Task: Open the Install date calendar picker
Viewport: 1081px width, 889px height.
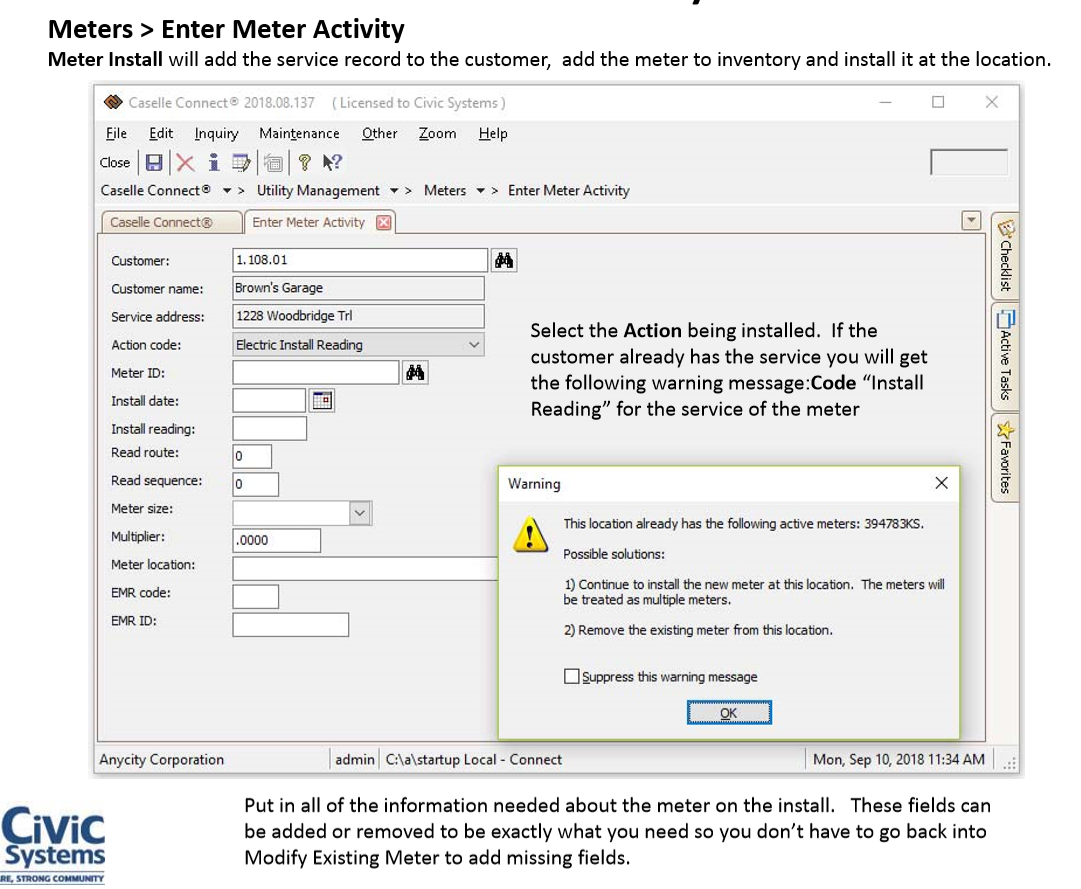Action: point(322,400)
